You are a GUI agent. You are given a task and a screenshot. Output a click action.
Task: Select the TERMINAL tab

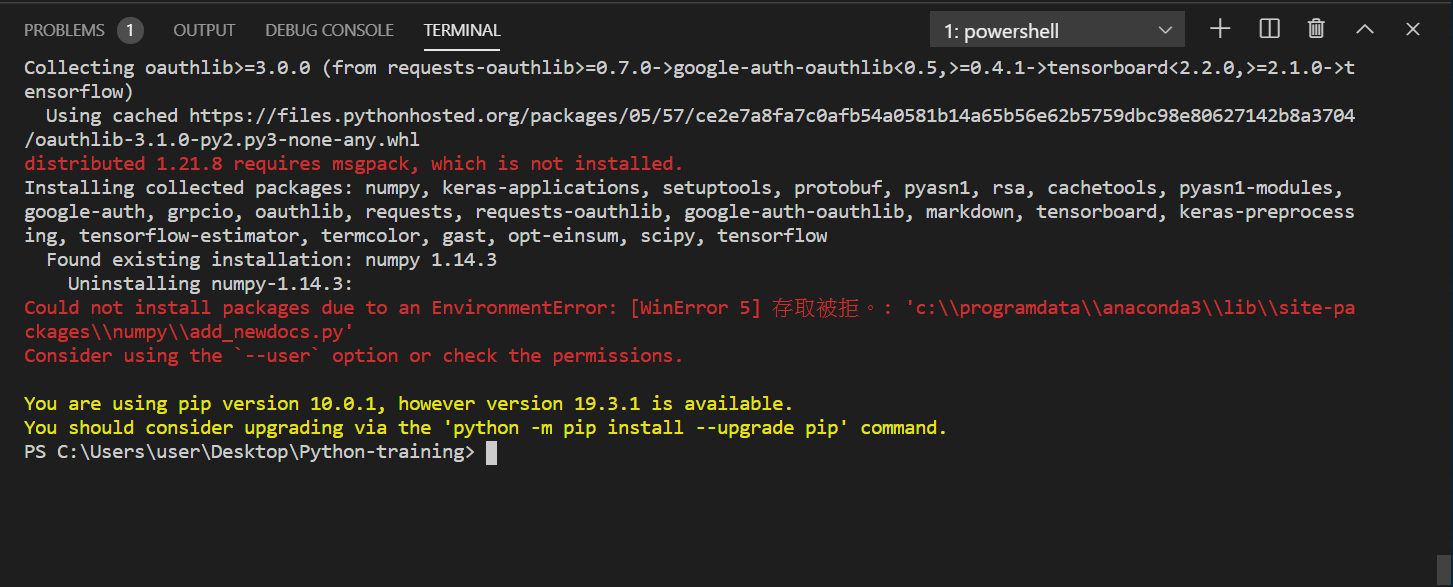pos(462,30)
